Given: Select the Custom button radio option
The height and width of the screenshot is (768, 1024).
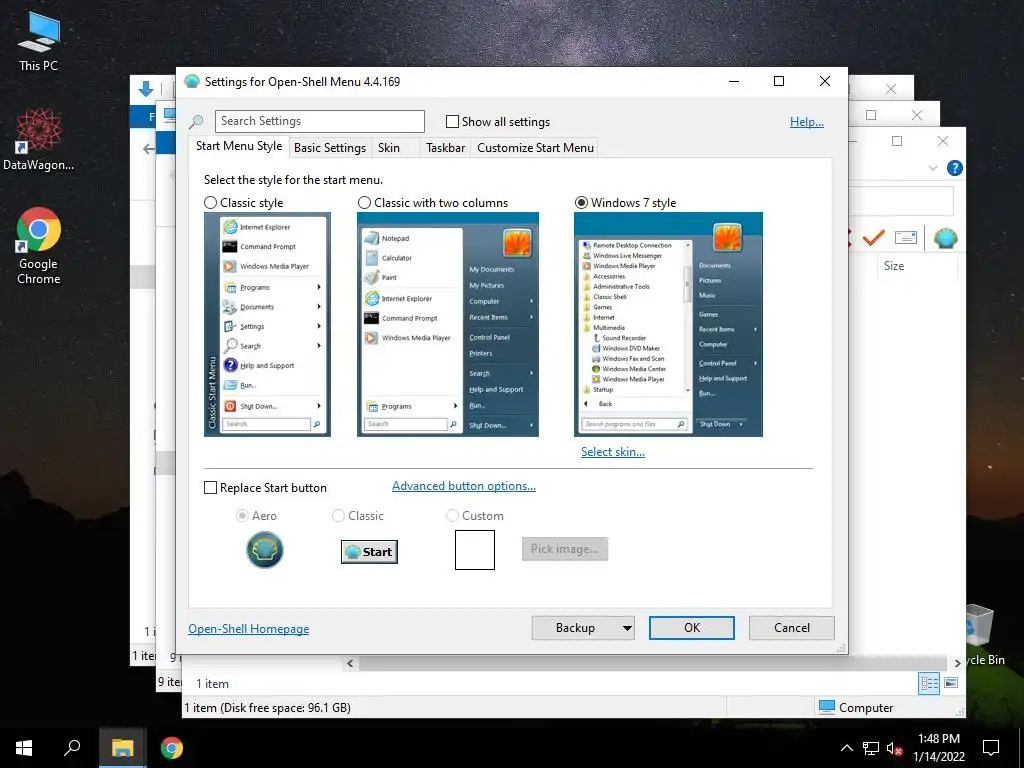Looking at the screenshot, I should pyautogui.click(x=452, y=516).
